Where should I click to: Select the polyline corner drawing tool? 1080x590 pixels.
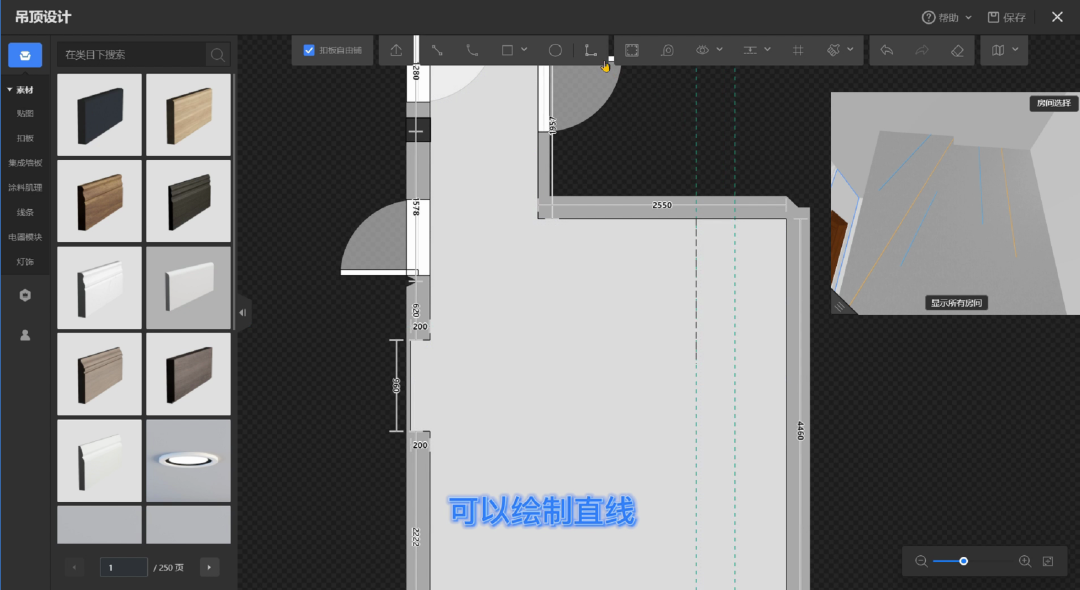(x=591, y=50)
